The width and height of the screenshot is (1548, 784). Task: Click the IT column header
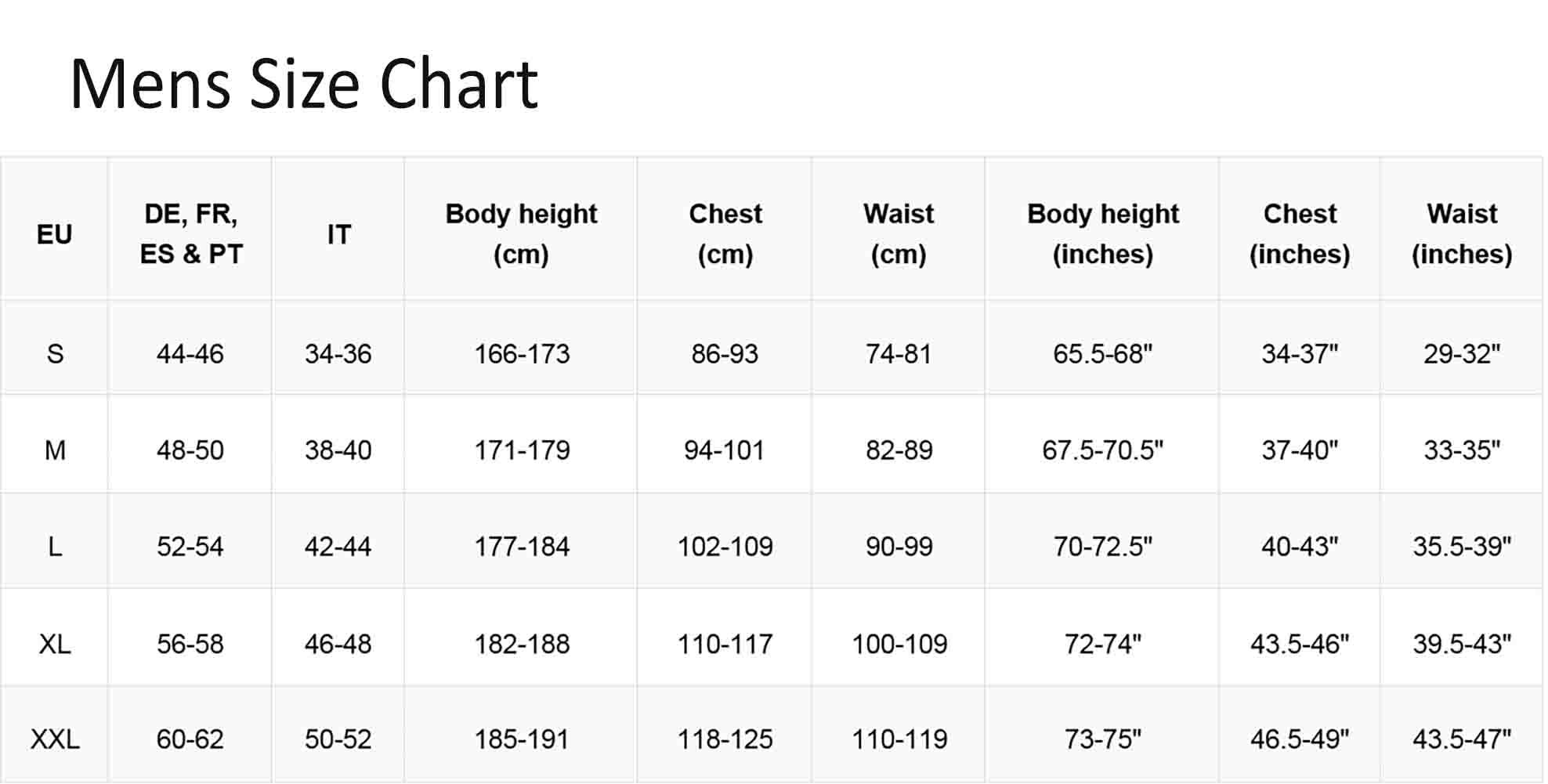tap(338, 234)
